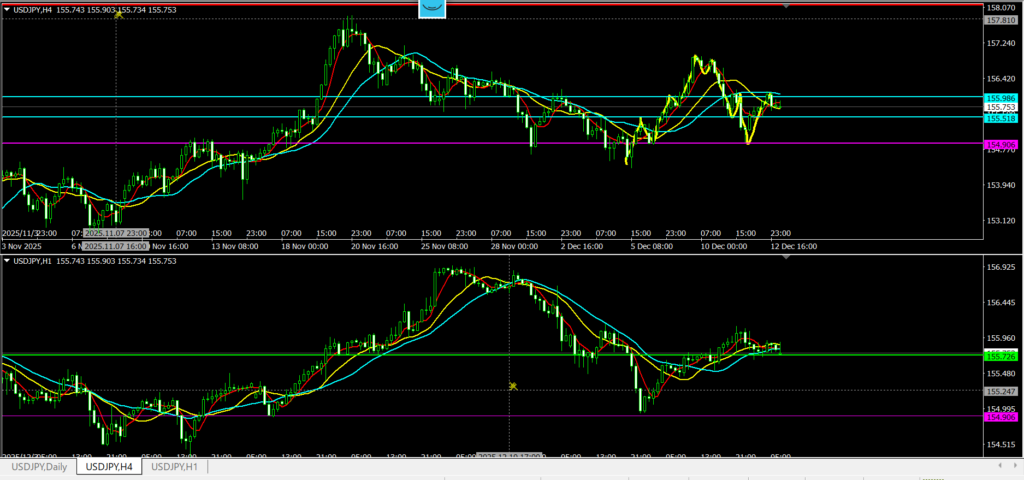
Task: Click the 157.810 crosshair price label
Action: click(x=1001, y=20)
